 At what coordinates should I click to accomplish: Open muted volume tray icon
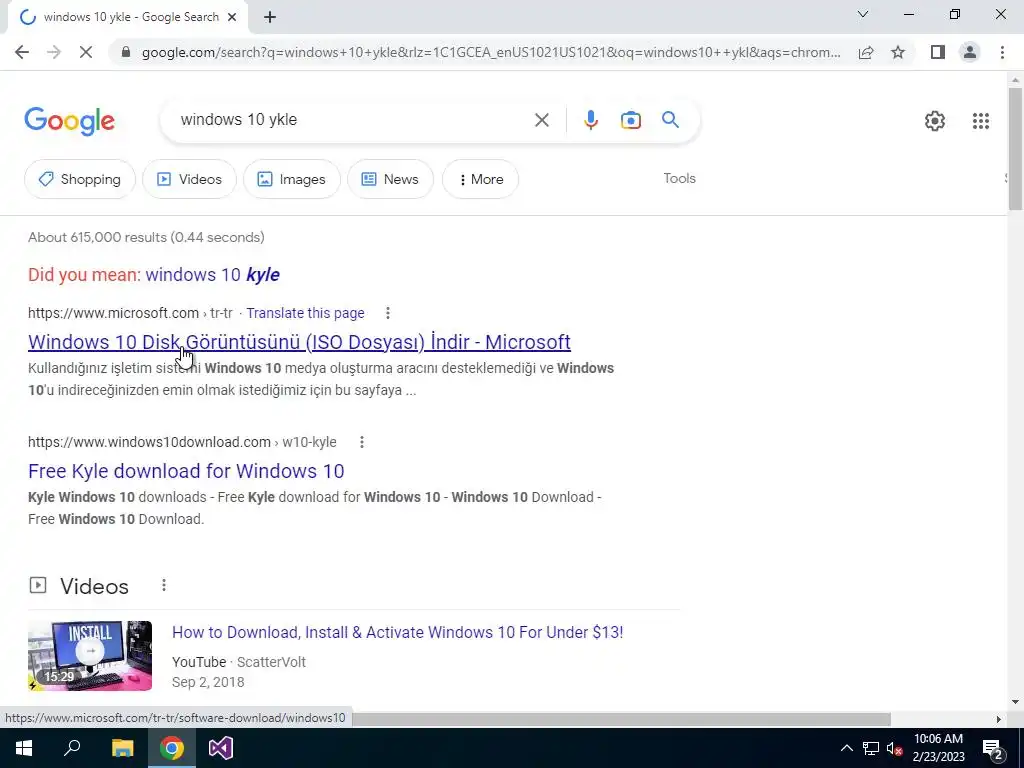coord(894,748)
